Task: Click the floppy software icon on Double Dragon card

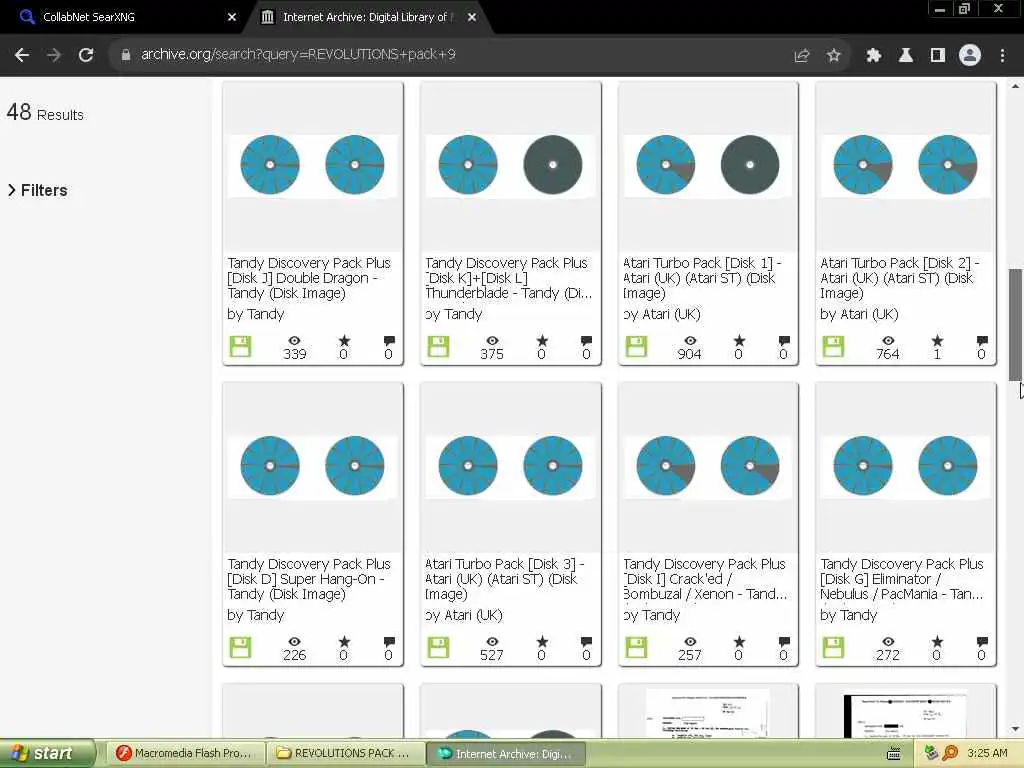Action: coord(240,347)
